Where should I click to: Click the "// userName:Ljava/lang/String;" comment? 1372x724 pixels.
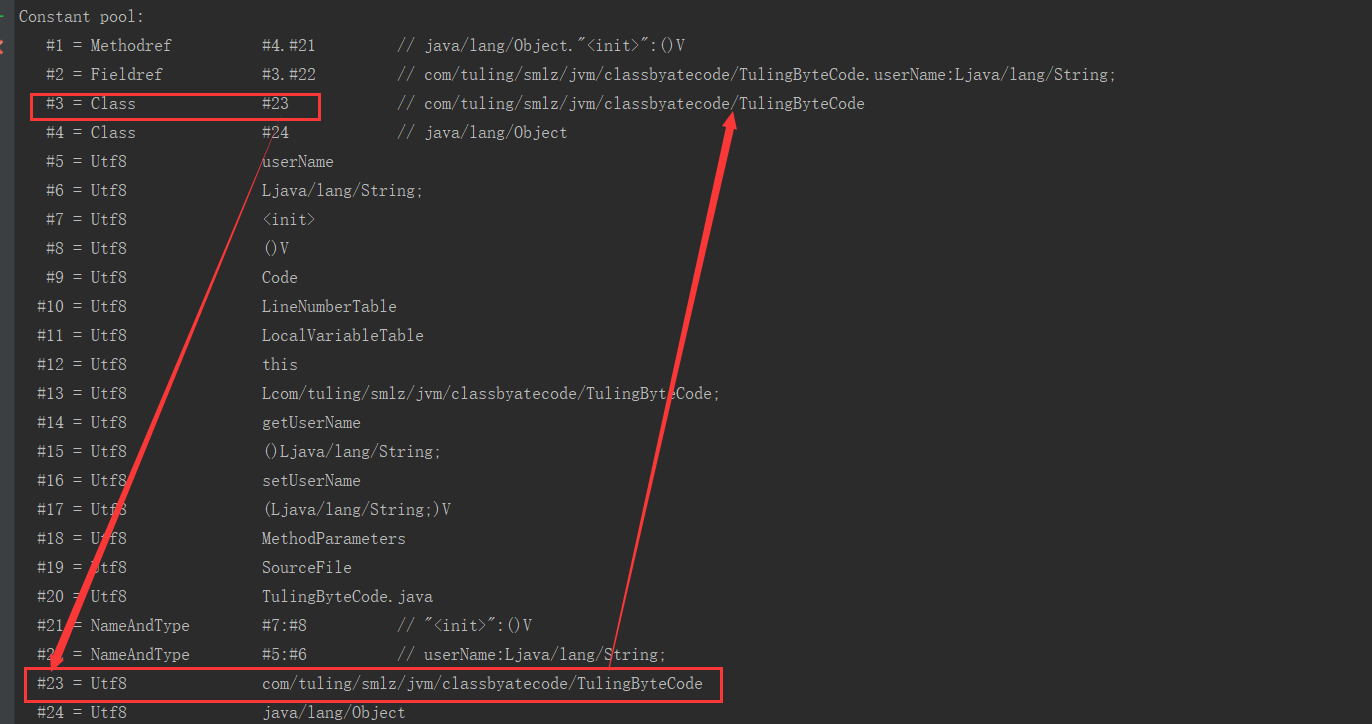pyautogui.click(x=531, y=654)
